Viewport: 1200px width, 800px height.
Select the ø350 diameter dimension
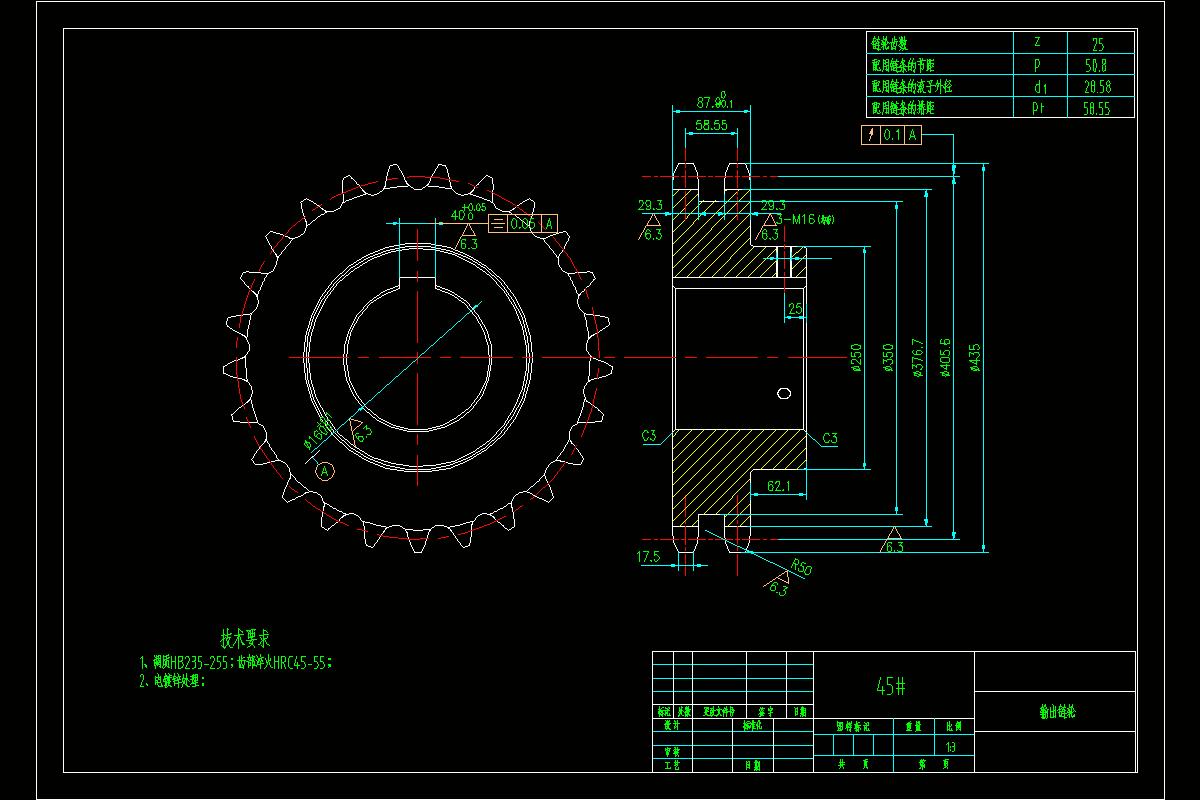pyautogui.click(x=887, y=357)
